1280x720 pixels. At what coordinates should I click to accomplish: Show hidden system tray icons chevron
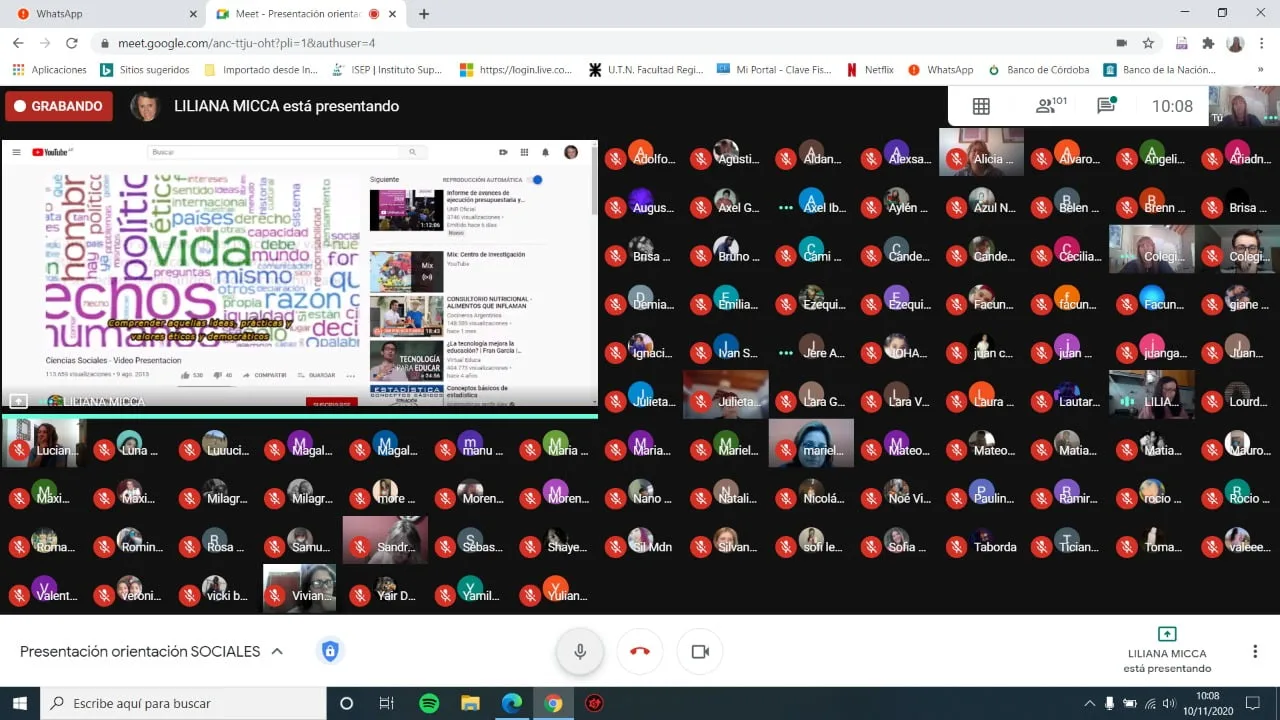pyautogui.click(x=1089, y=703)
